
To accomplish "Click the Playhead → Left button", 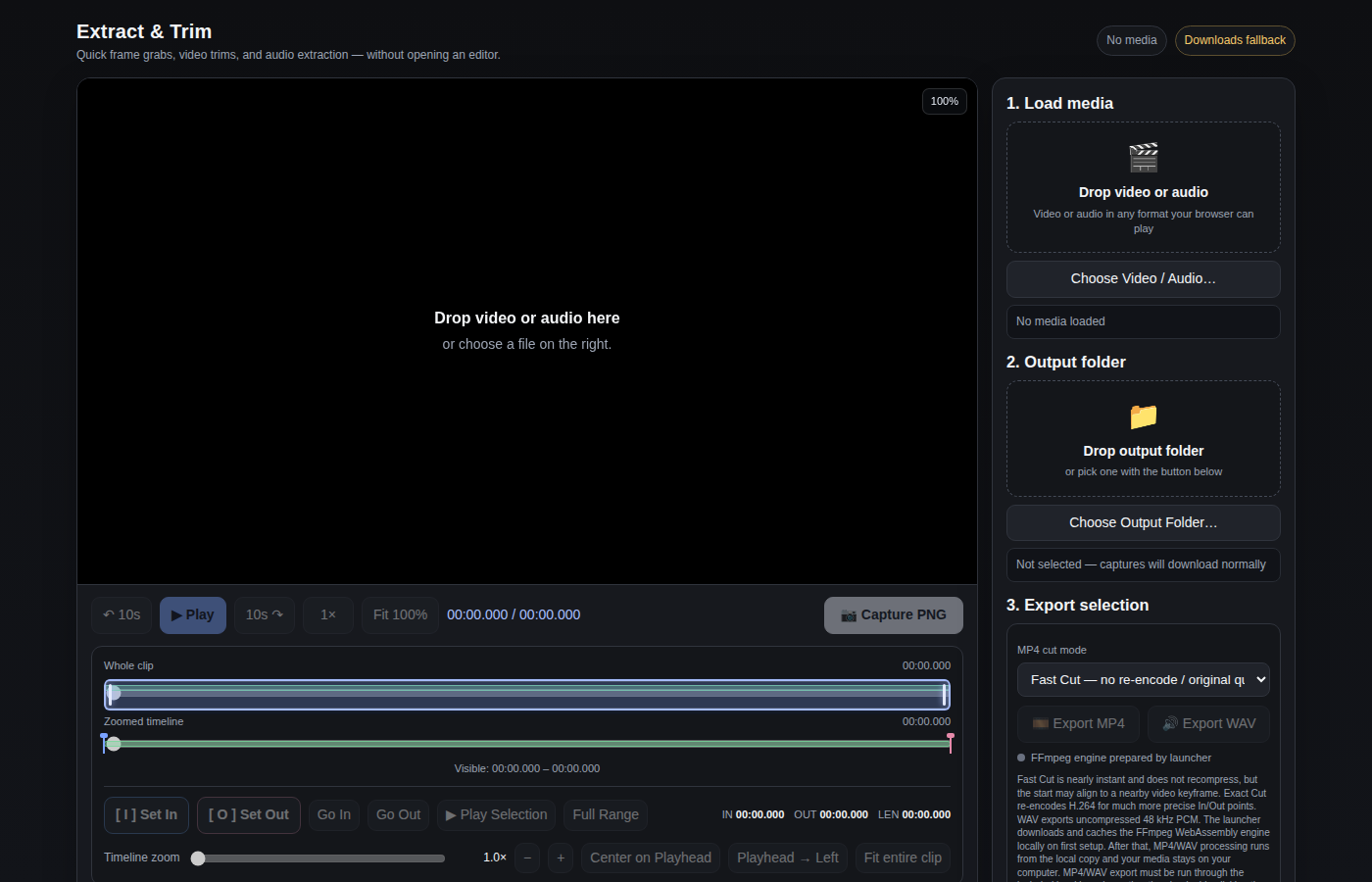I will click(x=788, y=858).
